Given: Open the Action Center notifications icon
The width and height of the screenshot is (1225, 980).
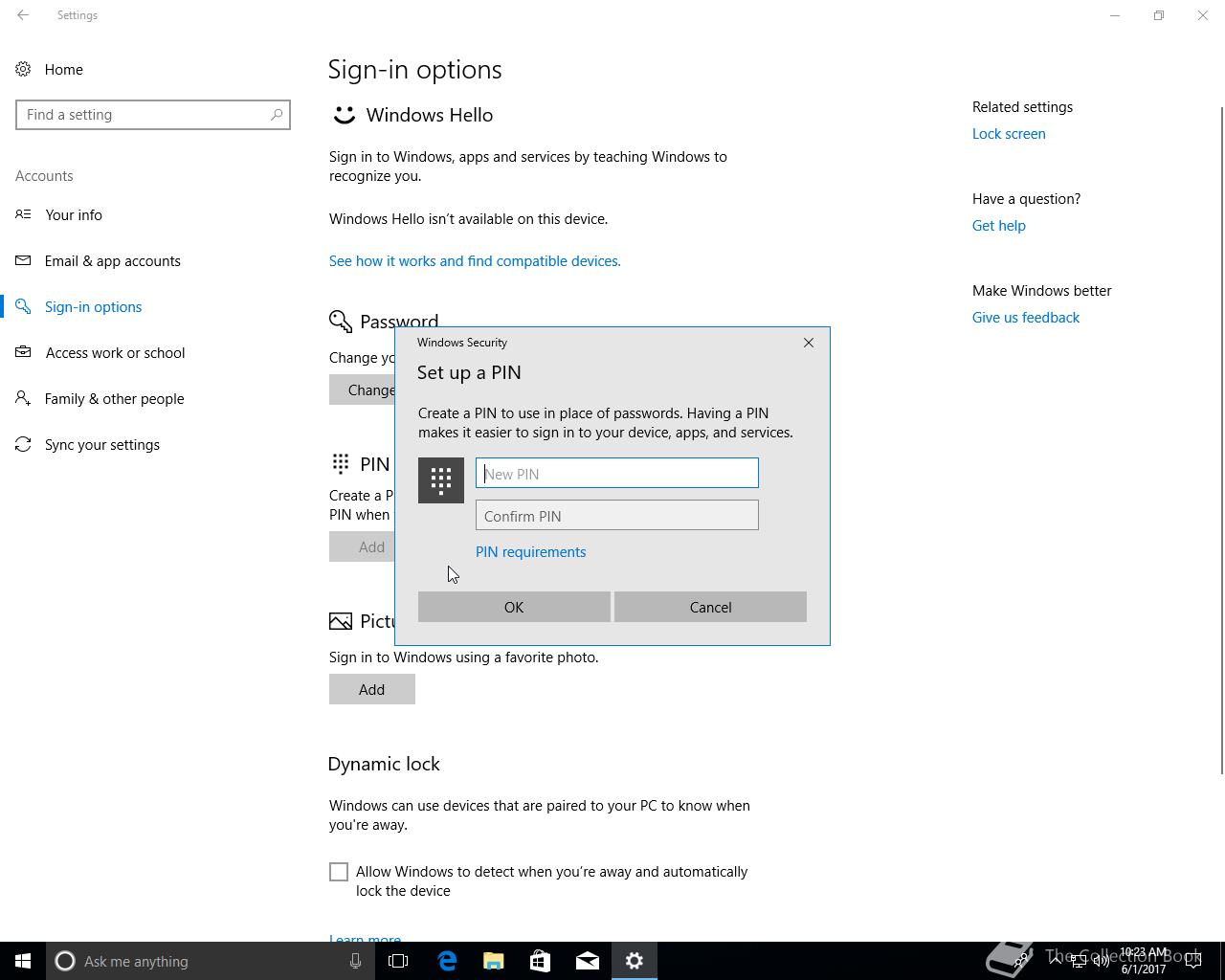Looking at the screenshot, I should click(1193, 961).
